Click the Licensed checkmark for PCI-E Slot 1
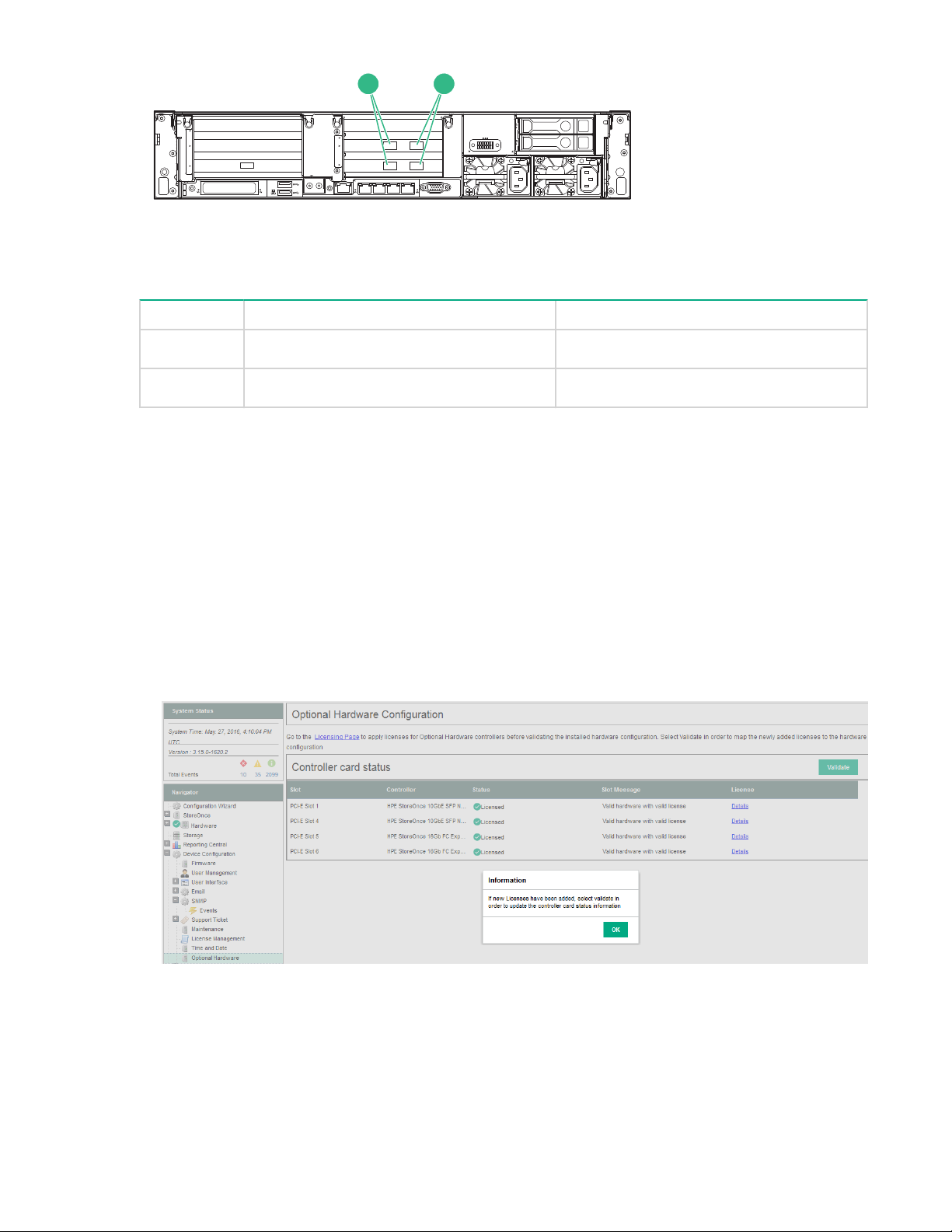Viewport: 952px width, 1232px height. [476, 807]
